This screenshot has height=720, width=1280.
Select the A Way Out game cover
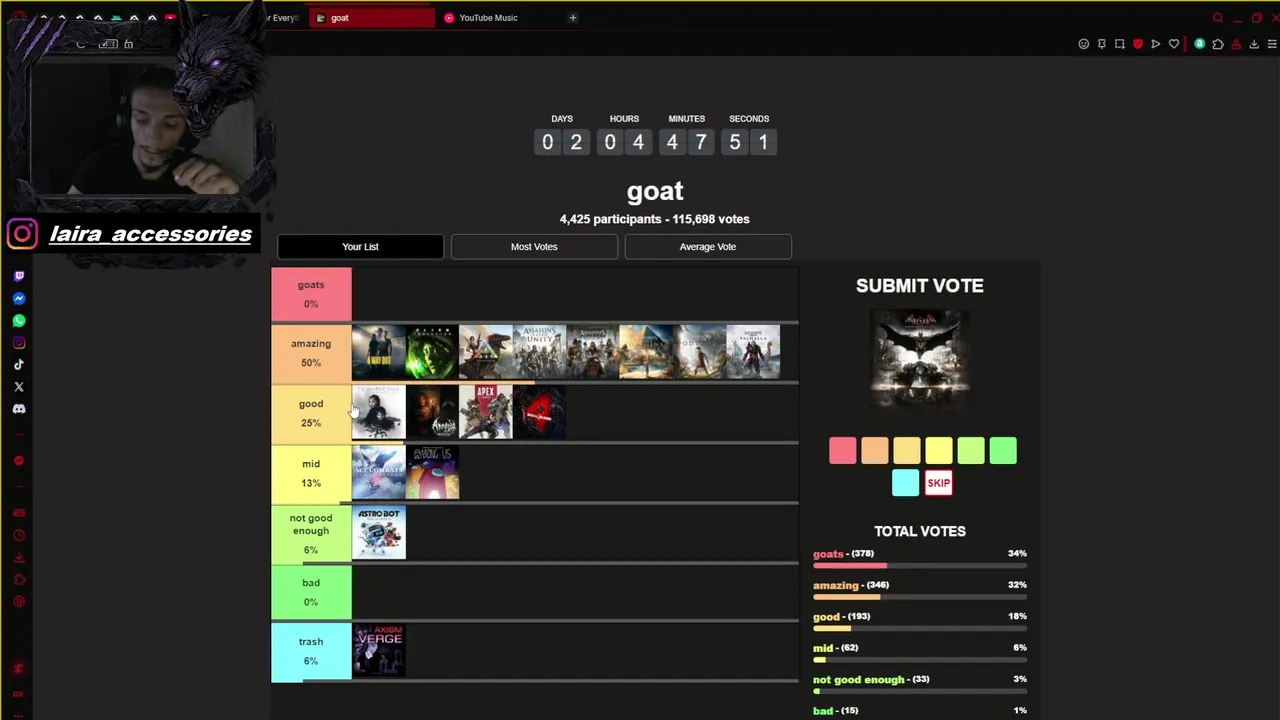tap(379, 352)
